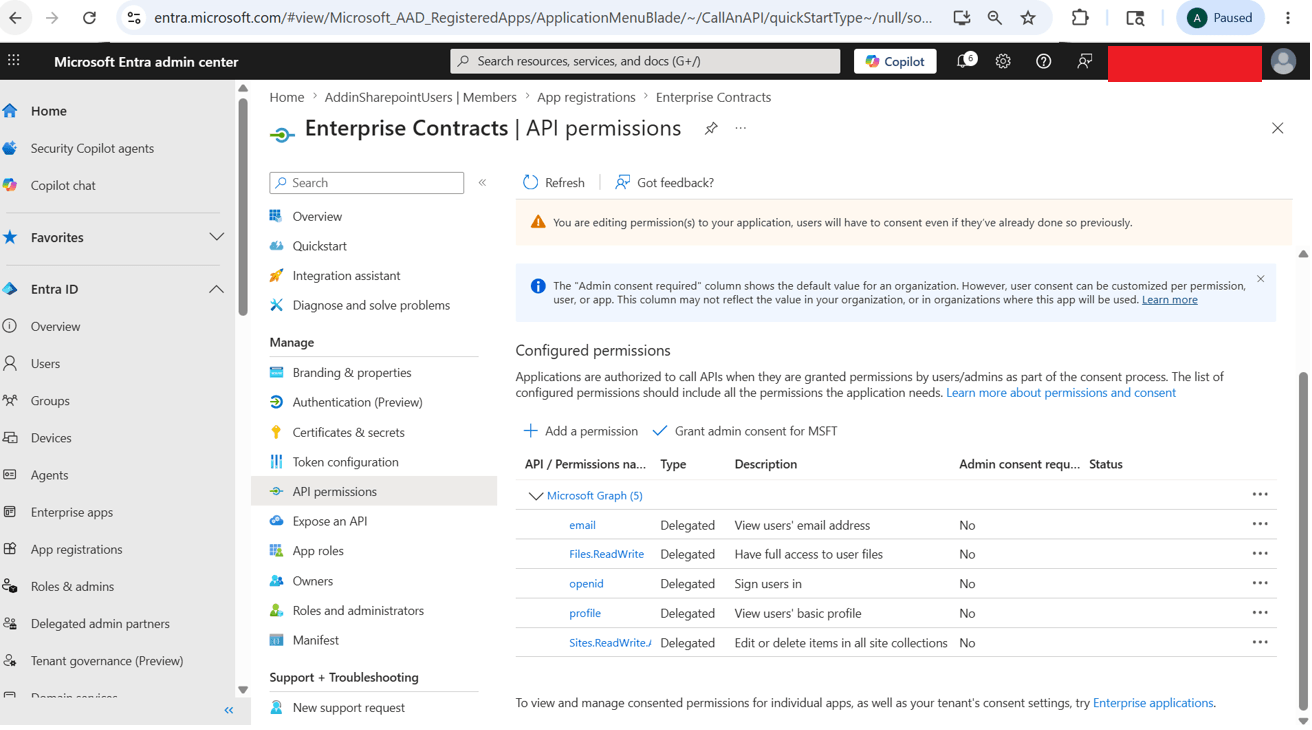Expand the Favorites section chevron
This screenshot has width=1312, height=730.
tap(216, 237)
